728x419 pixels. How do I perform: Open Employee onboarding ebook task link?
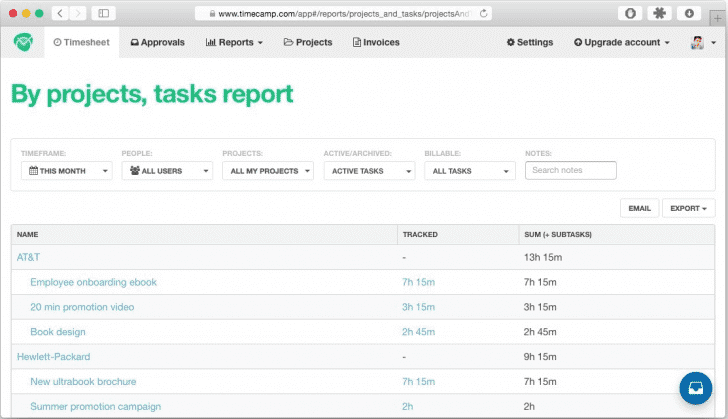pyautogui.click(x=93, y=282)
